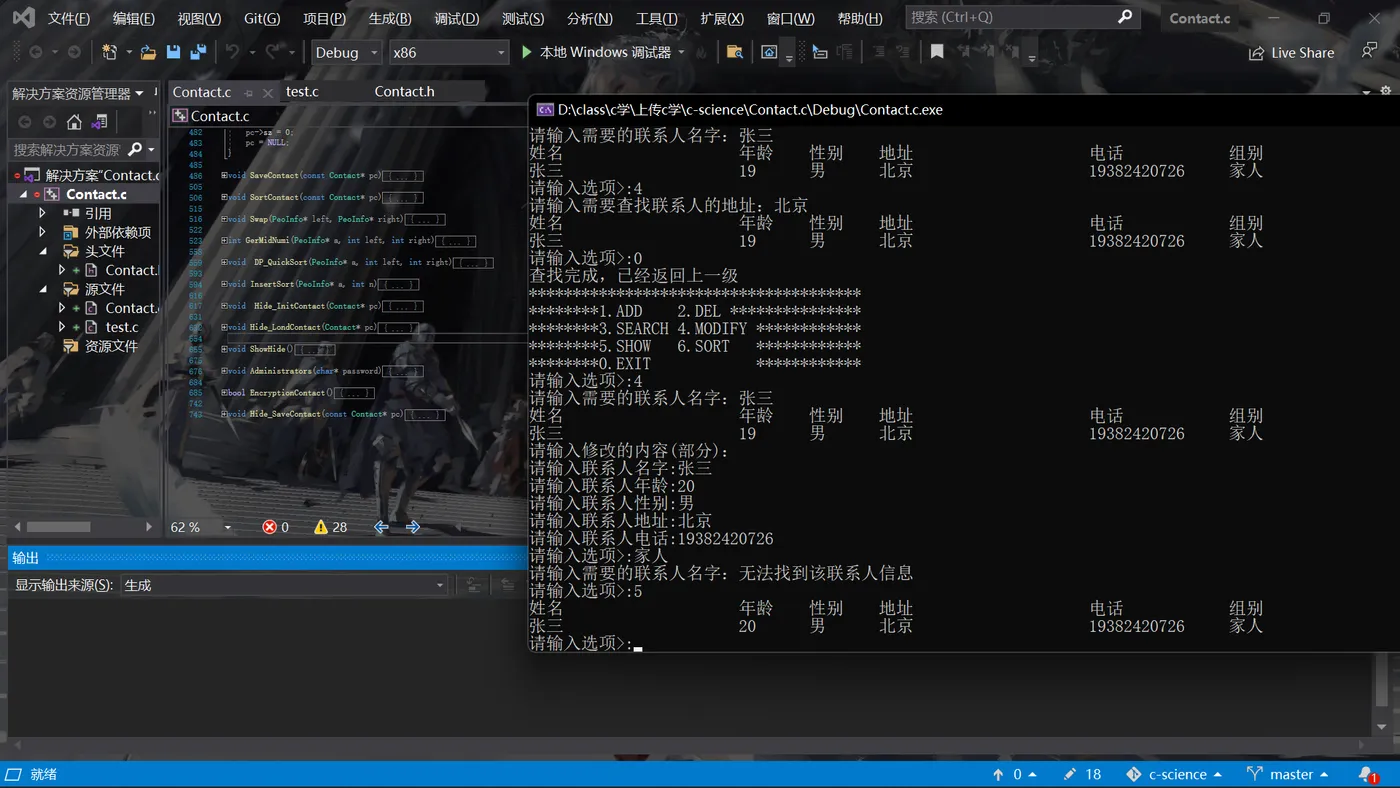Click the 搜索 (Ctrl+Q) search box

click(x=1022, y=17)
